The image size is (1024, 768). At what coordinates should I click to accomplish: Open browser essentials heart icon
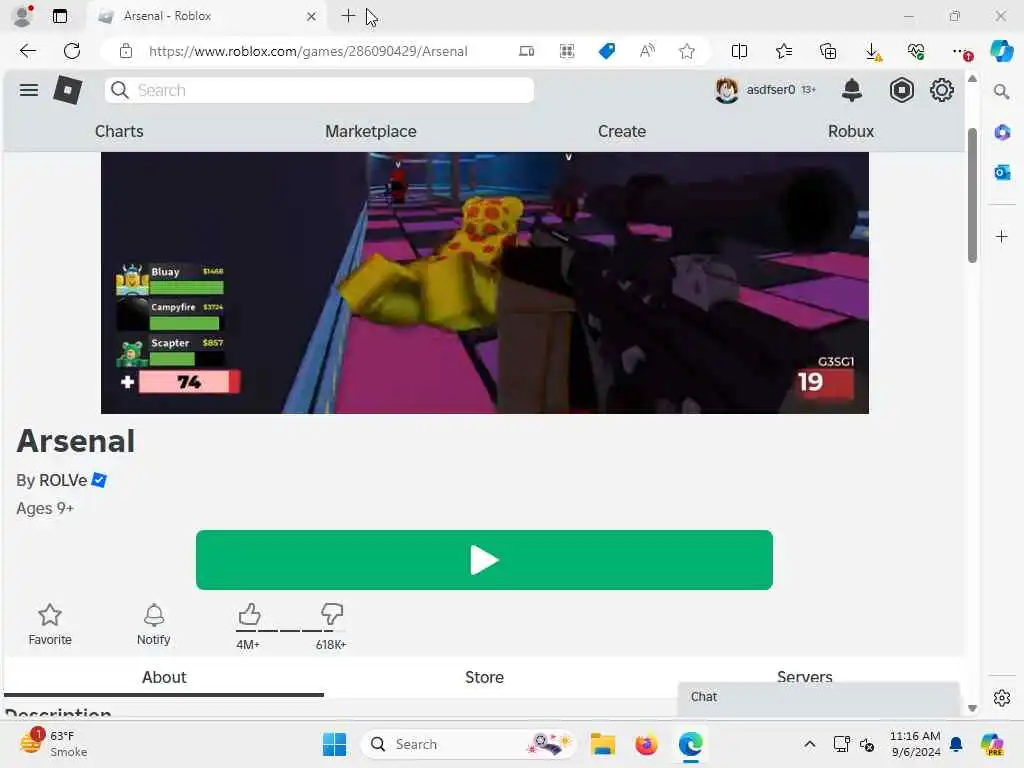coord(916,51)
